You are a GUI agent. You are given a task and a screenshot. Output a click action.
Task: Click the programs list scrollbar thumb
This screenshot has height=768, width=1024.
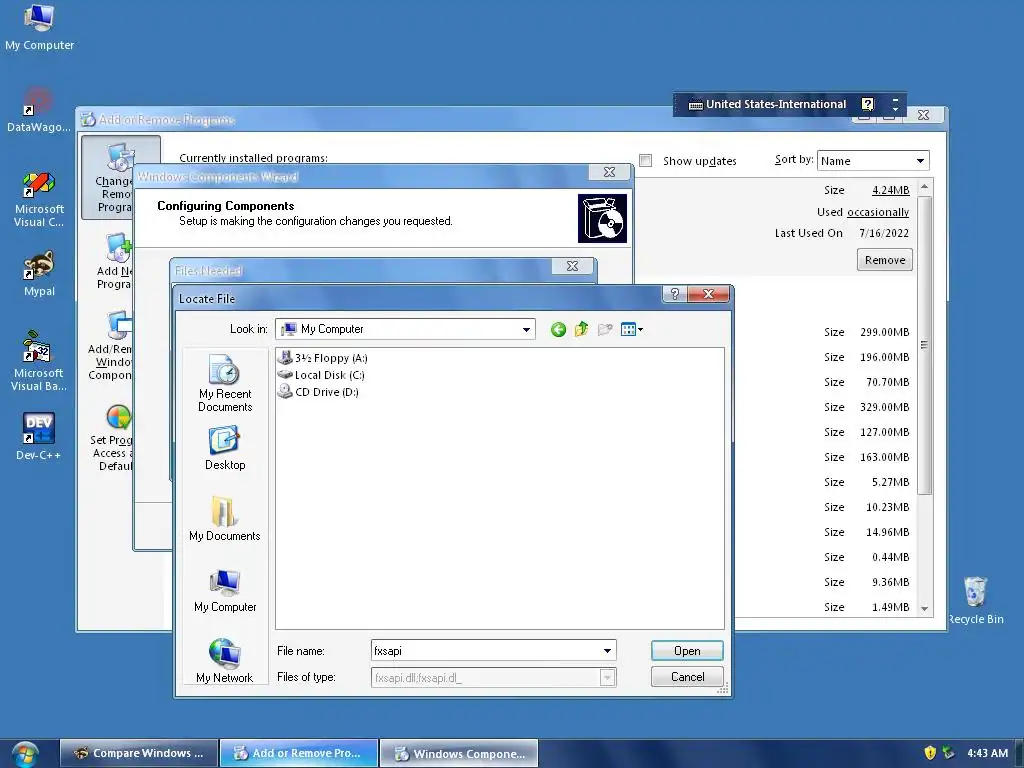pos(924,345)
